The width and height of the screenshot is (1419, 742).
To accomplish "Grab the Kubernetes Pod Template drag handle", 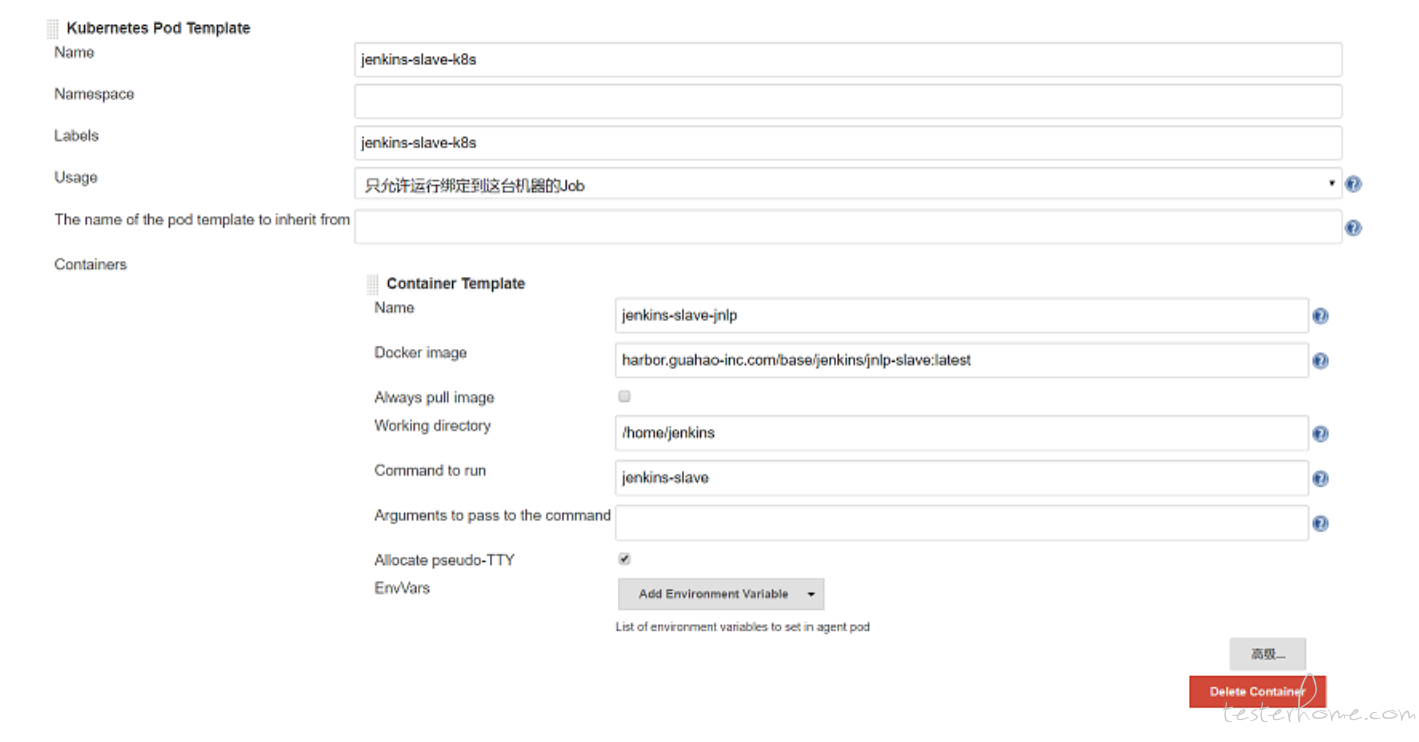I will tap(53, 28).
